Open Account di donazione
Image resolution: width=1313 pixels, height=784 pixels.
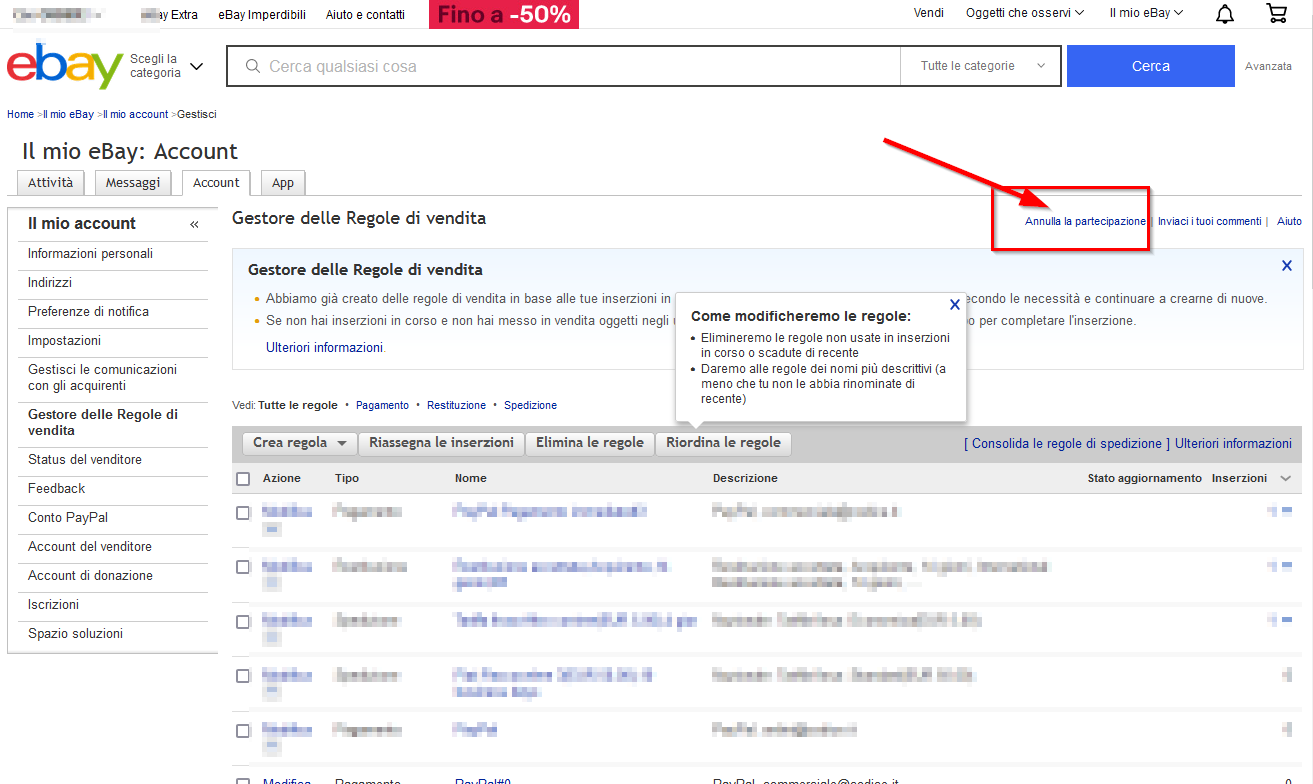coord(90,576)
